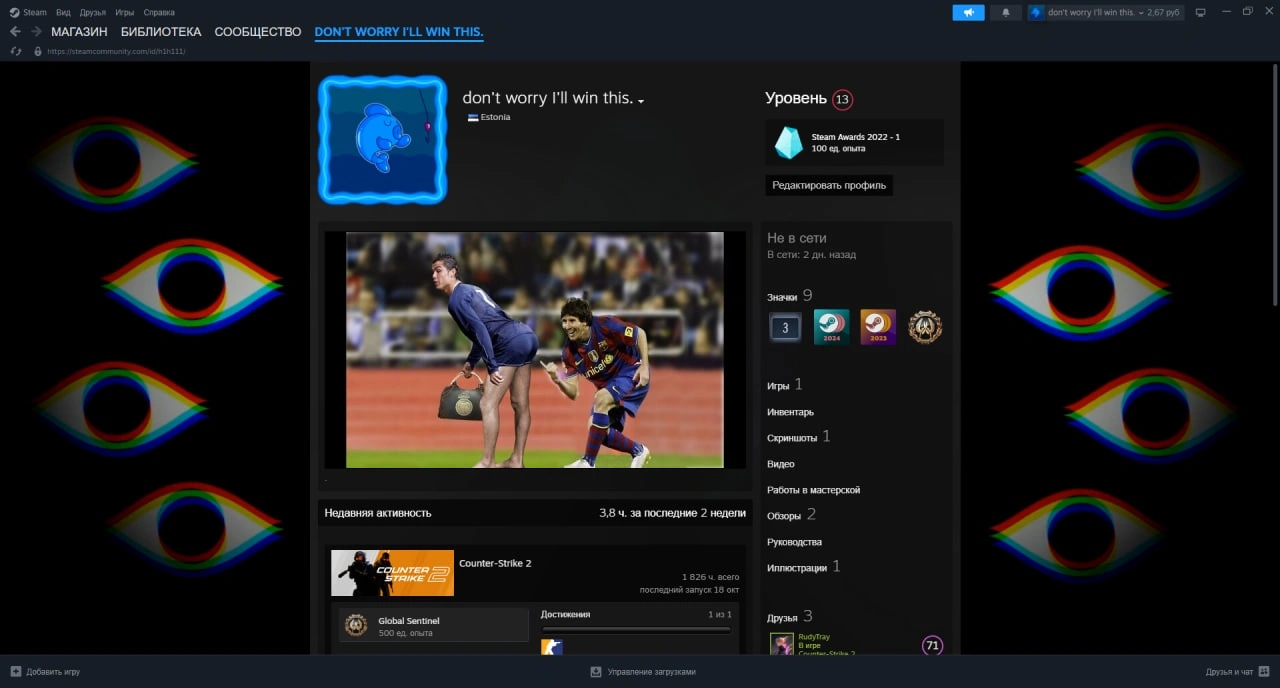
Task: Open the Steam menu
Action: [35, 13]
